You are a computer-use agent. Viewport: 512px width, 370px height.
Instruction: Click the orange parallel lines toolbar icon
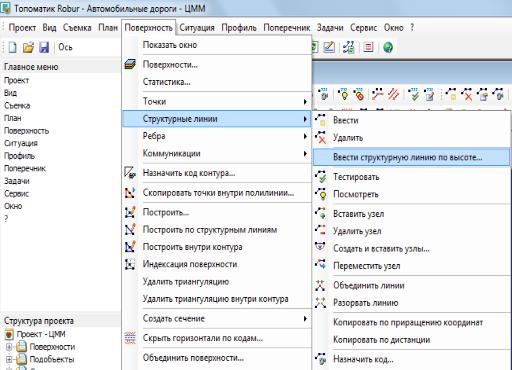point(393,95)
